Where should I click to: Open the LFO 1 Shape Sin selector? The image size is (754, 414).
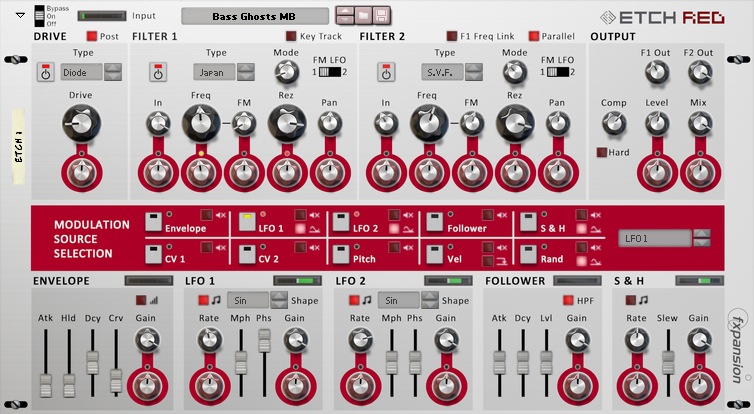pos(248,301)
